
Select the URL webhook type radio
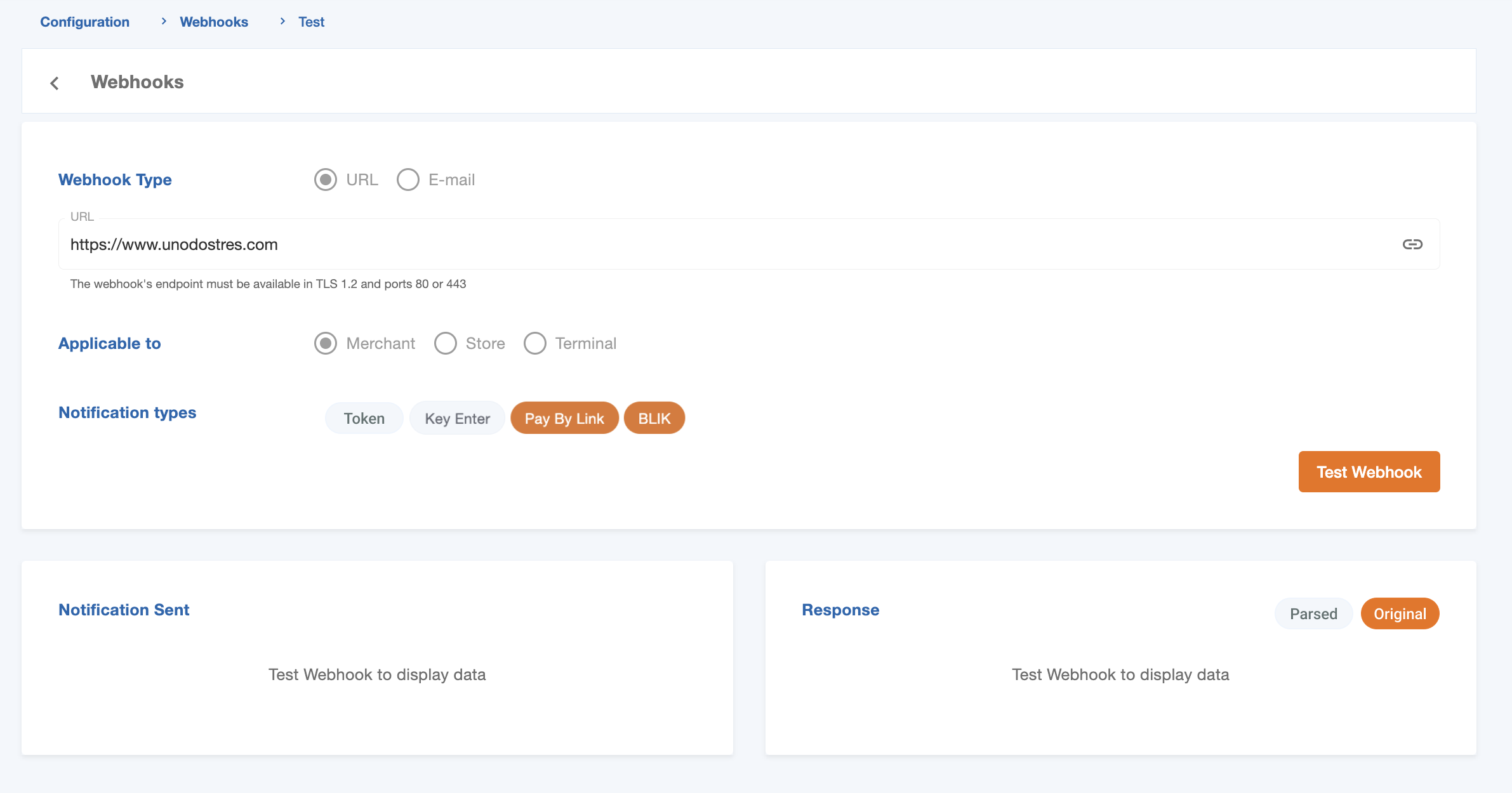tap(326, 180)
